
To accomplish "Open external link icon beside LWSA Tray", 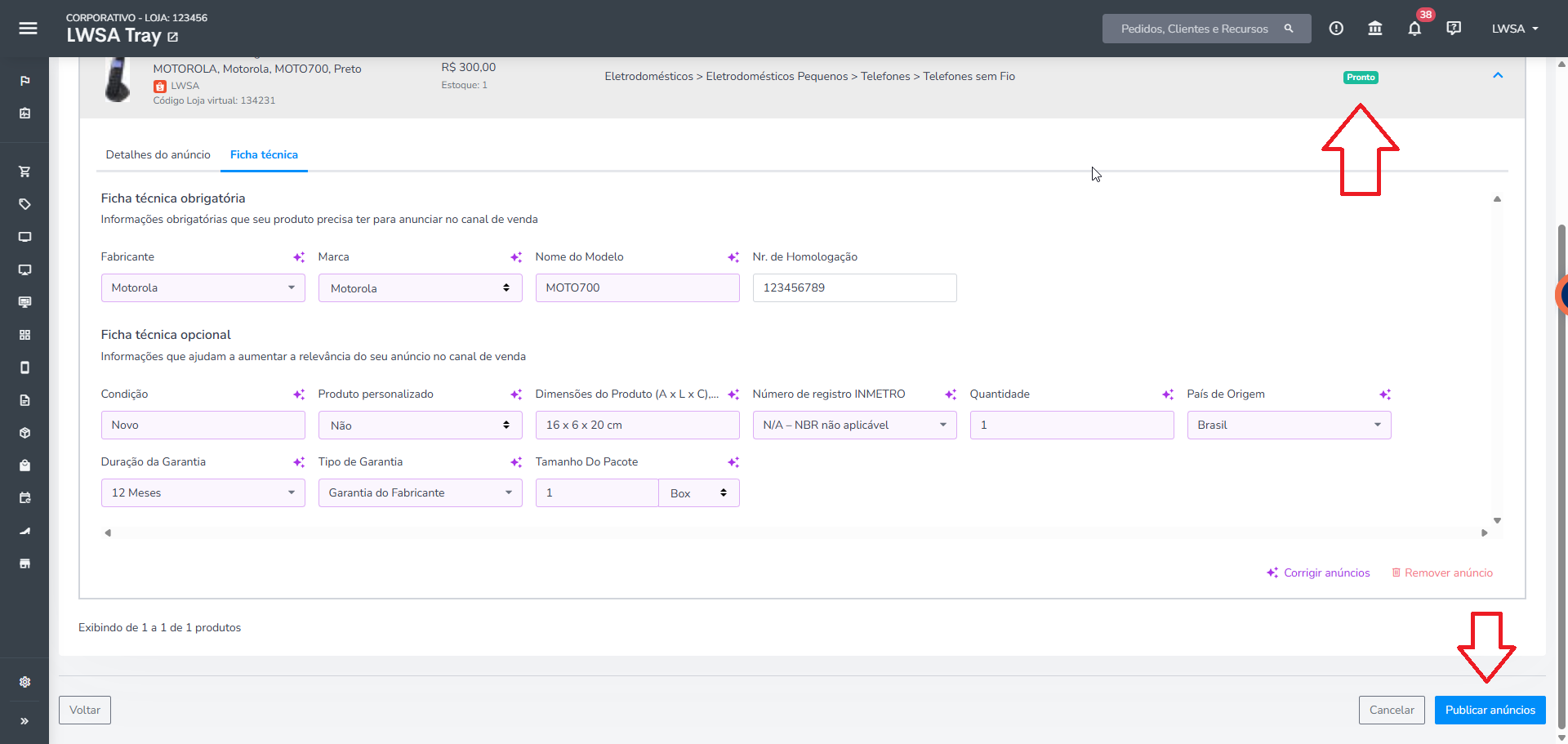I will pyautogui.click(x=173, y=37).
